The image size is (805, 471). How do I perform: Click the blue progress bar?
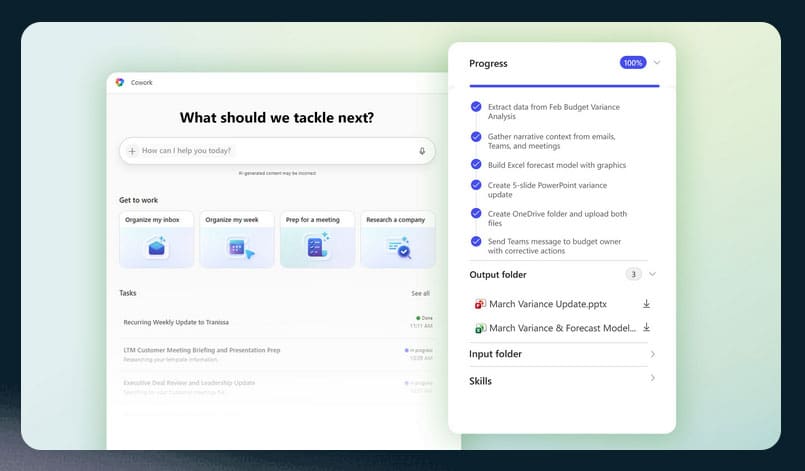pyautogui.click(x=564, y=86)
